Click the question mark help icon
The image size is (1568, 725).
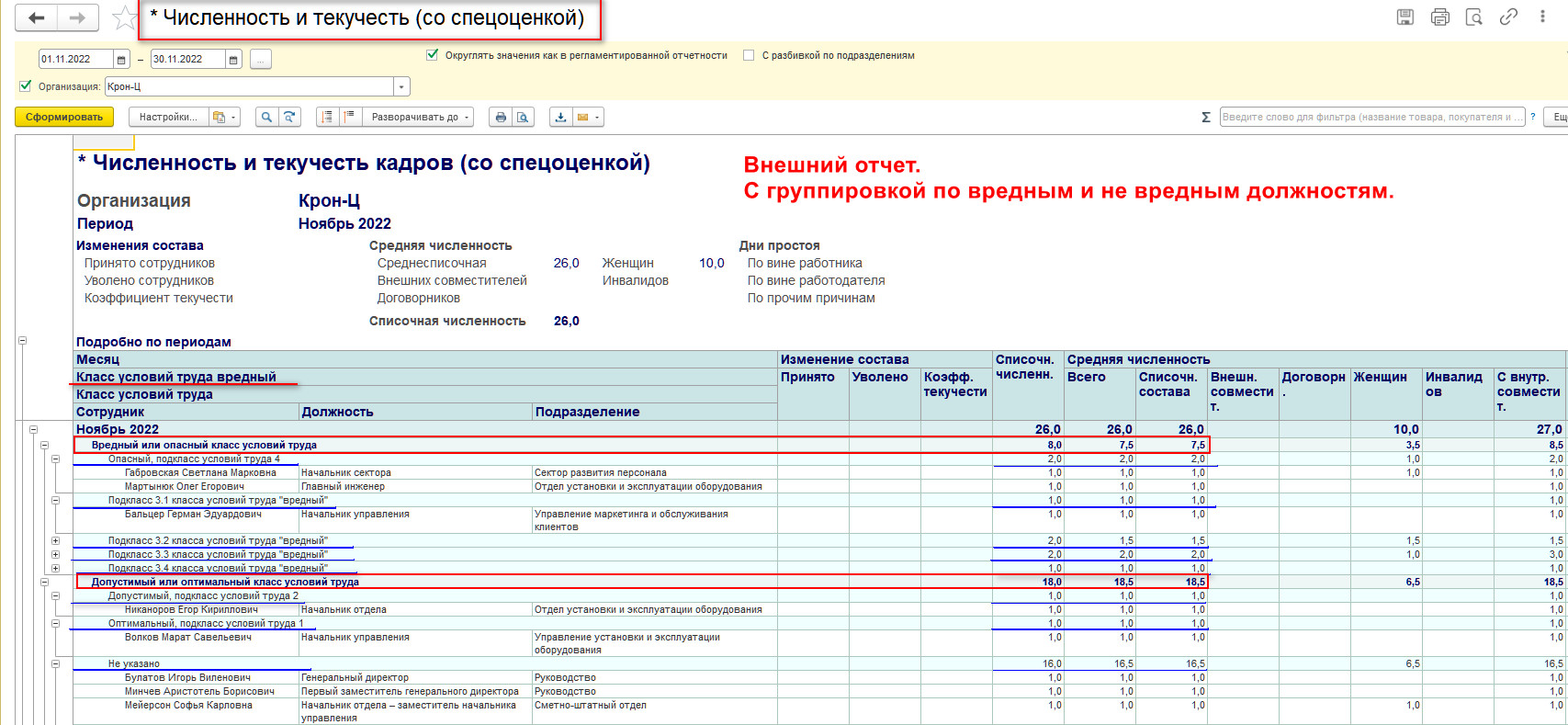(x=1532, y=117)
